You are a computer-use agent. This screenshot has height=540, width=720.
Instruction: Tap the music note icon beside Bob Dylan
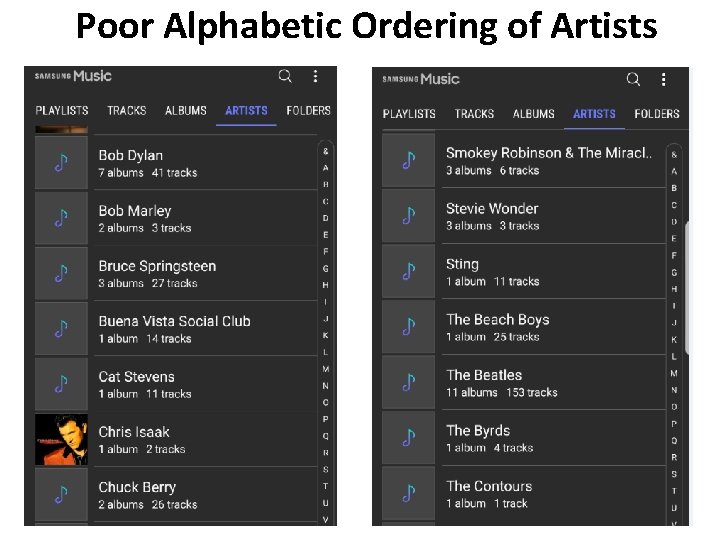click(61, 163)
